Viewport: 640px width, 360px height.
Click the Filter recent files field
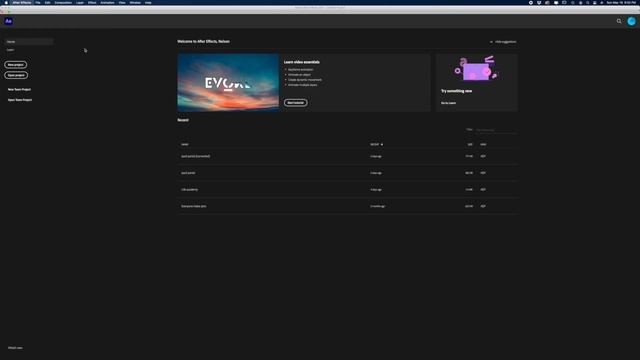click(x=496, y=130)
